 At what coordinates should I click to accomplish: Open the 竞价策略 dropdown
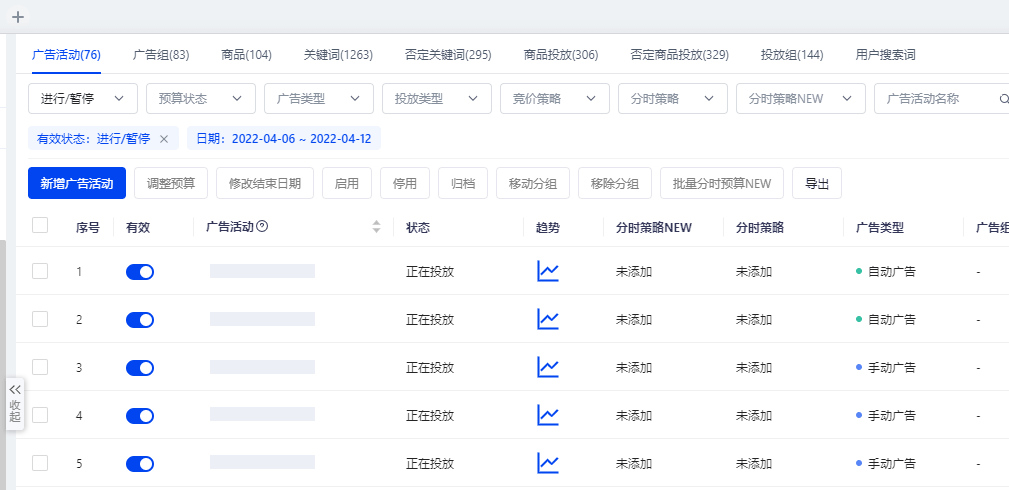pyautogui.click(x=554, y=99)
